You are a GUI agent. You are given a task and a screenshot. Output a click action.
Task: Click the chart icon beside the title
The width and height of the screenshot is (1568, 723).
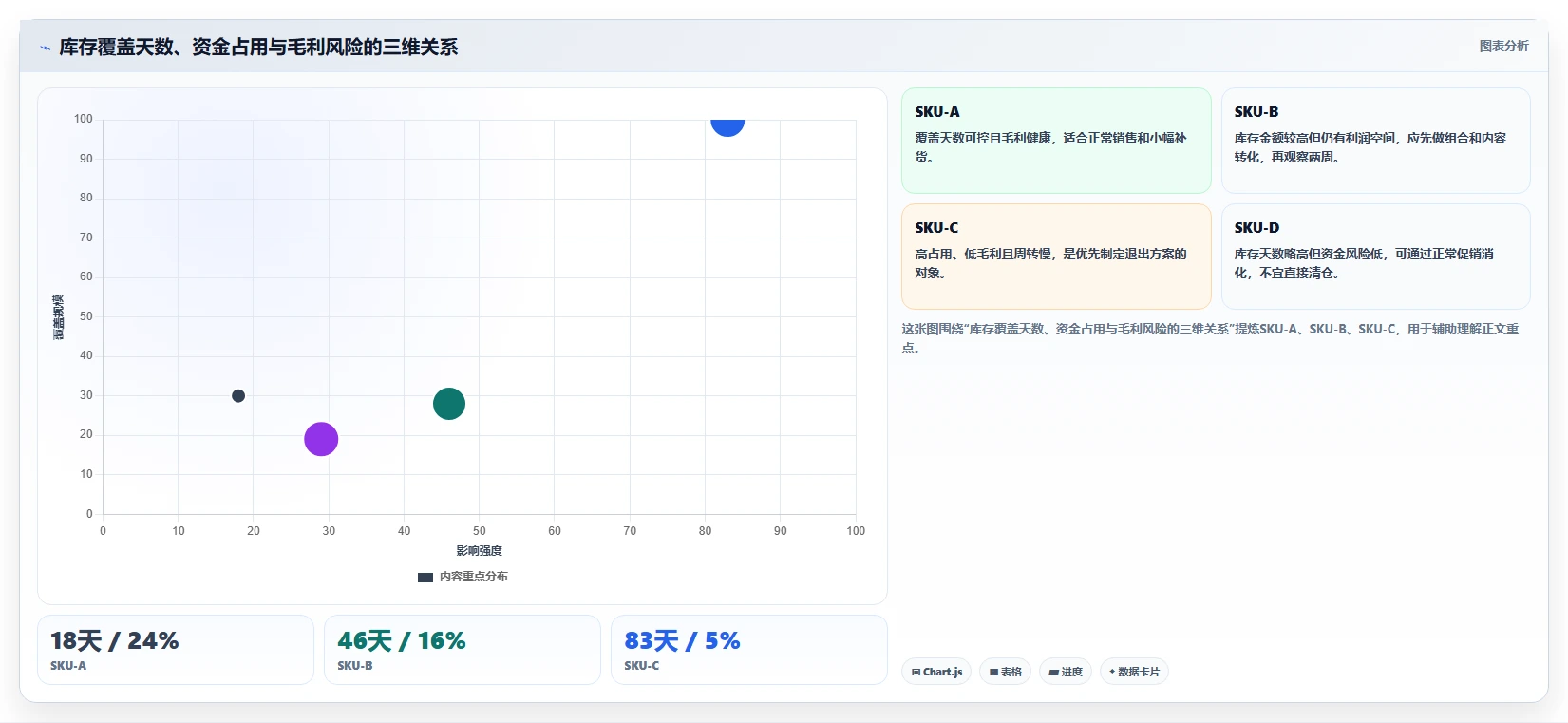[x=45, y=48]
